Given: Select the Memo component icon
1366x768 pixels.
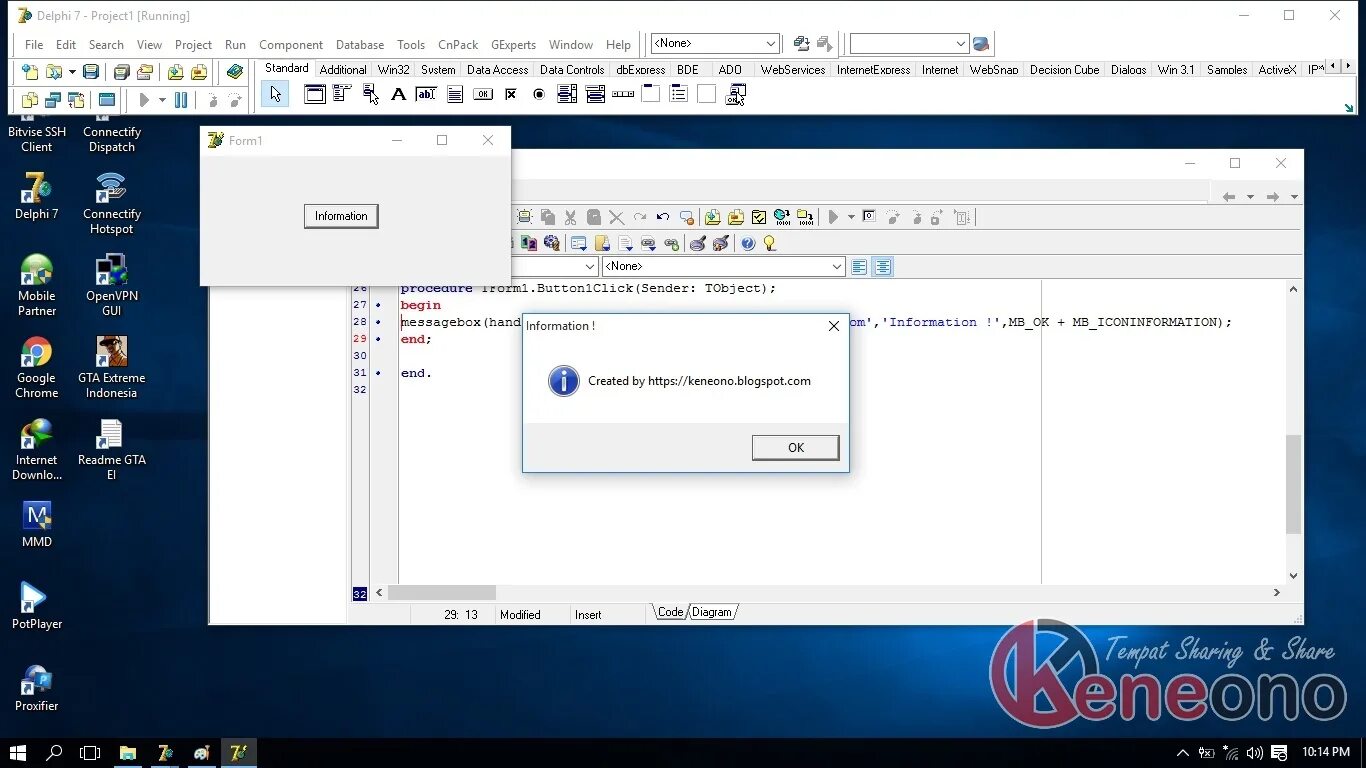Looking at the screenshot, I should (x=455, y=94).
